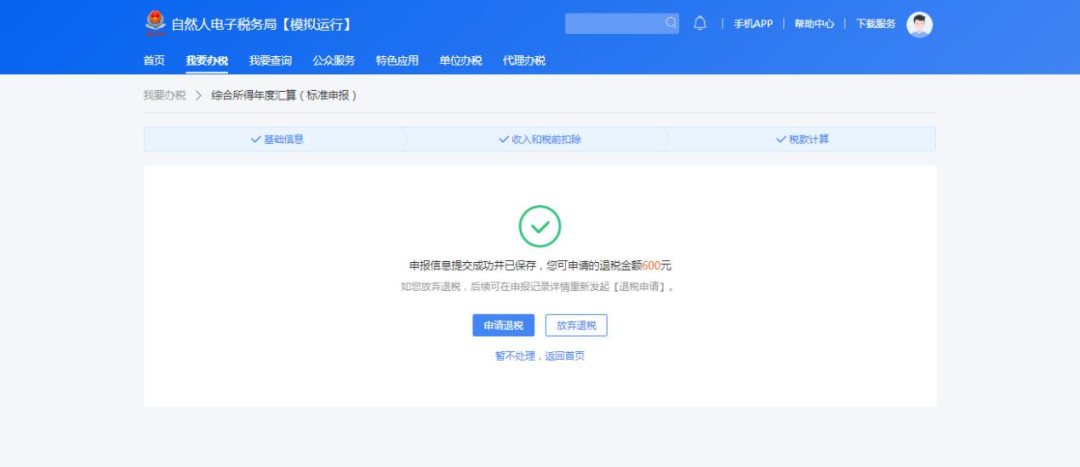This screenshot has height=467, width=1080.
Task: Click the search magnifier icon
Action: pos(671,23)
